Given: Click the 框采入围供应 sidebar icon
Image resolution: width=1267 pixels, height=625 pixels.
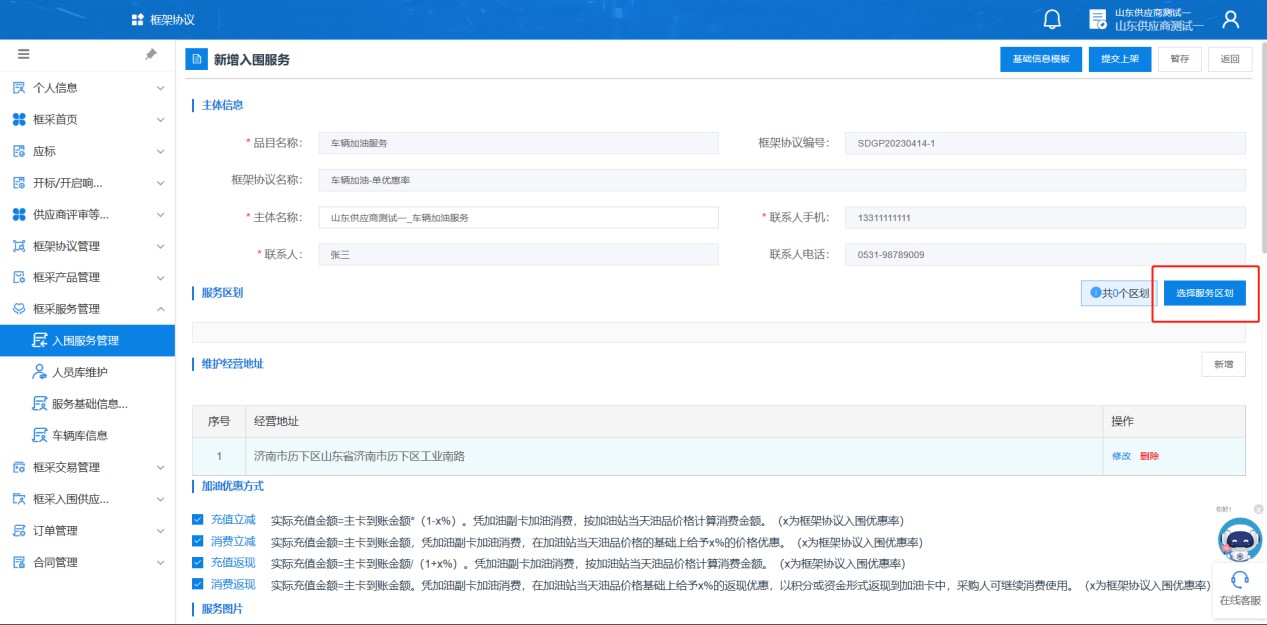Looking at the screenshot, I should 19,499.
